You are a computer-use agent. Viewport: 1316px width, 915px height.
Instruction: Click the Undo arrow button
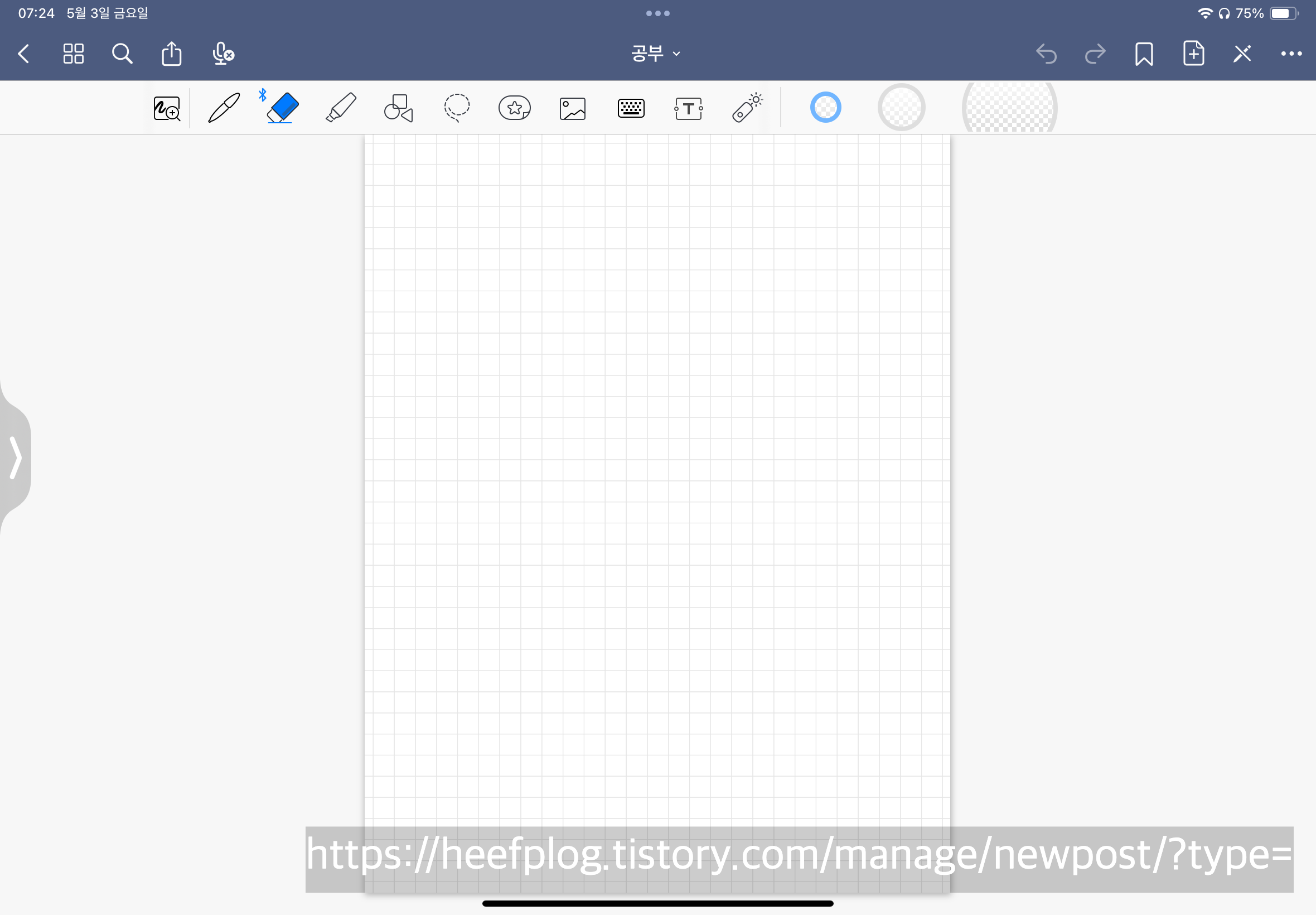tap(1046, 54)
